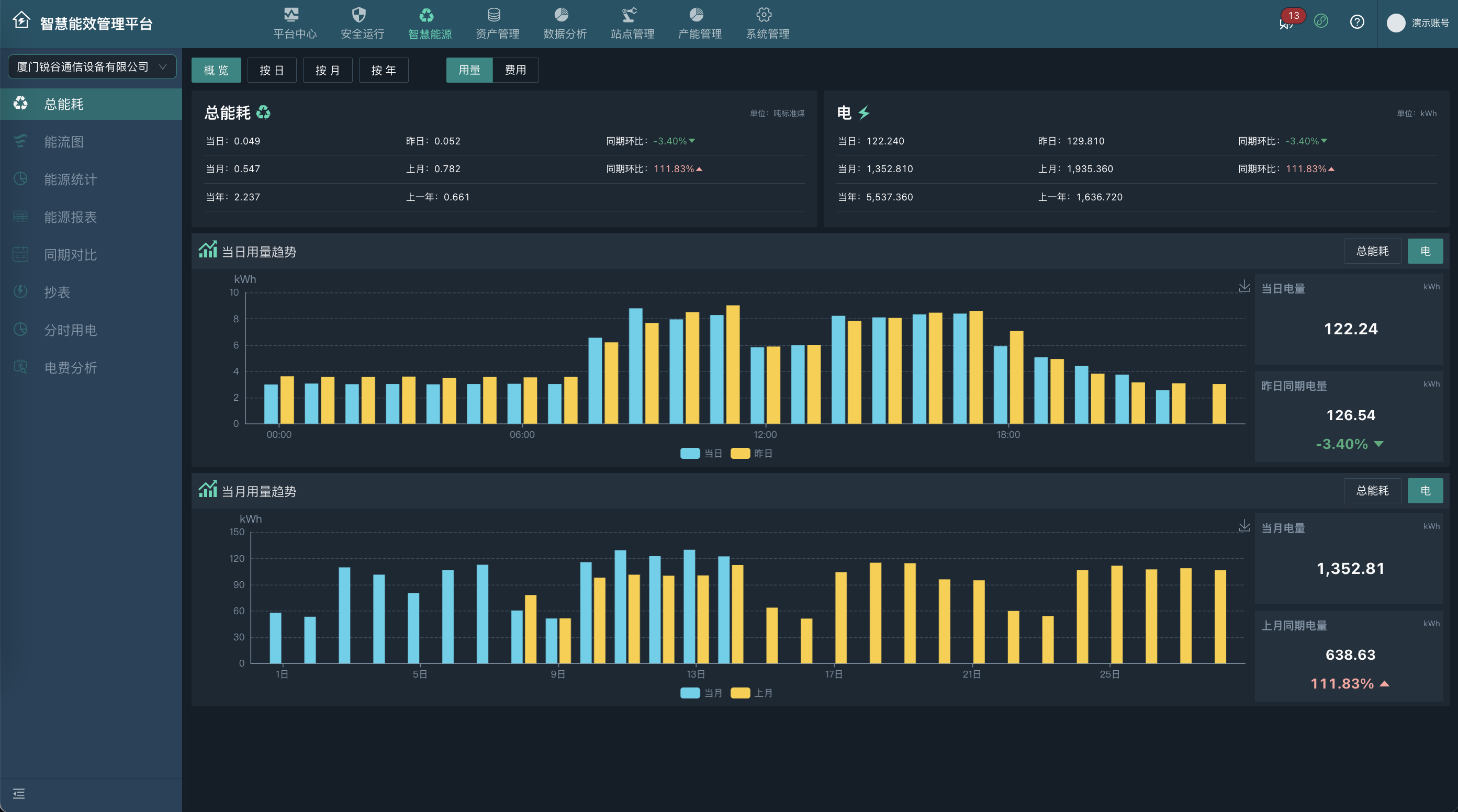1458x812 pixels.
Task: Select 总能耗 toggle in daily trend panel
Action: [1372, 251]
